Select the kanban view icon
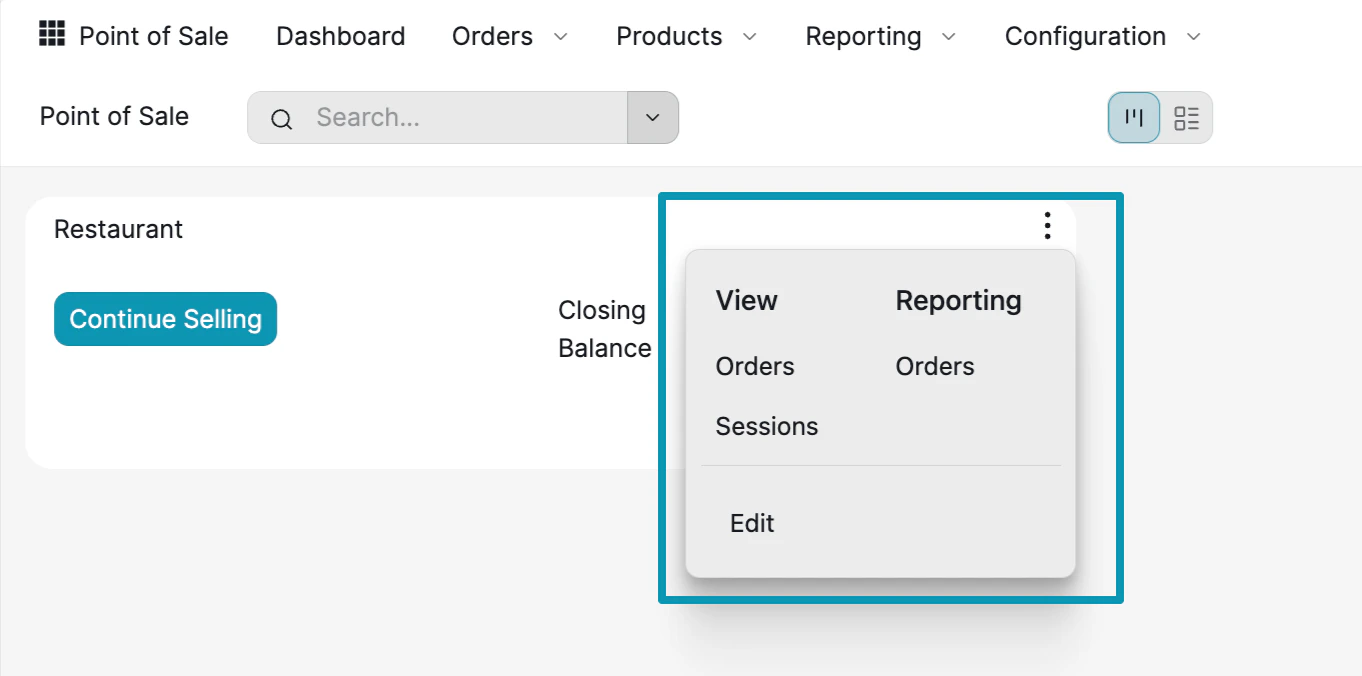 (1133, 117)
